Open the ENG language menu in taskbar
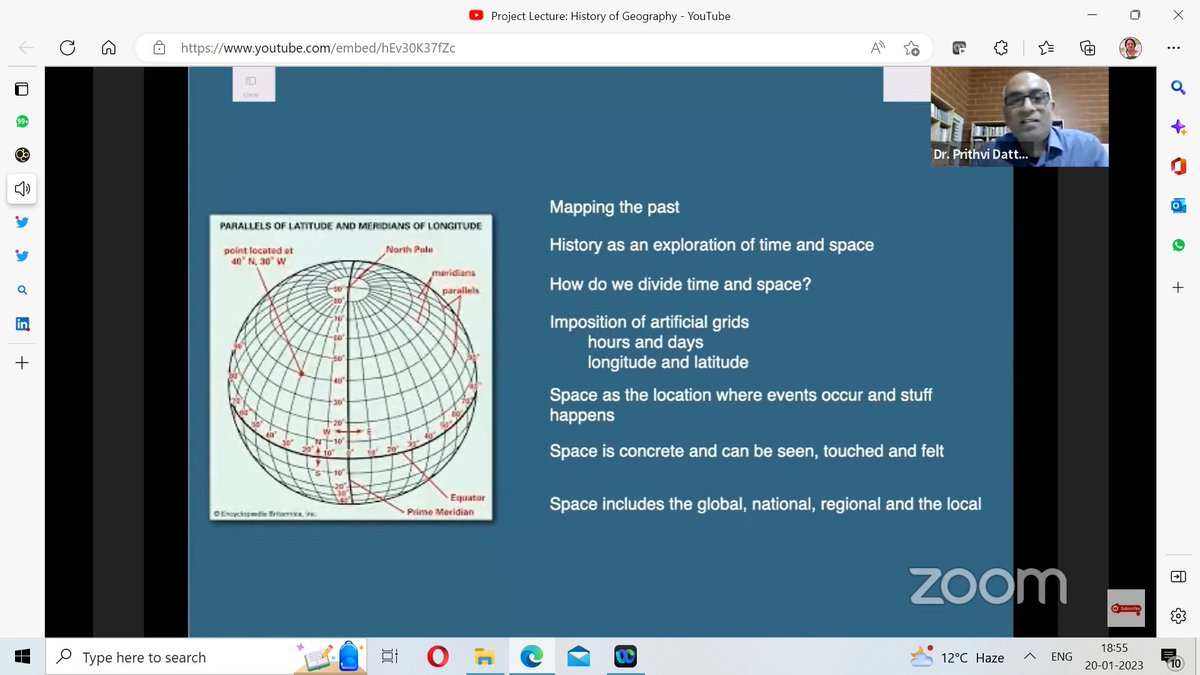 click(1062, 657)
